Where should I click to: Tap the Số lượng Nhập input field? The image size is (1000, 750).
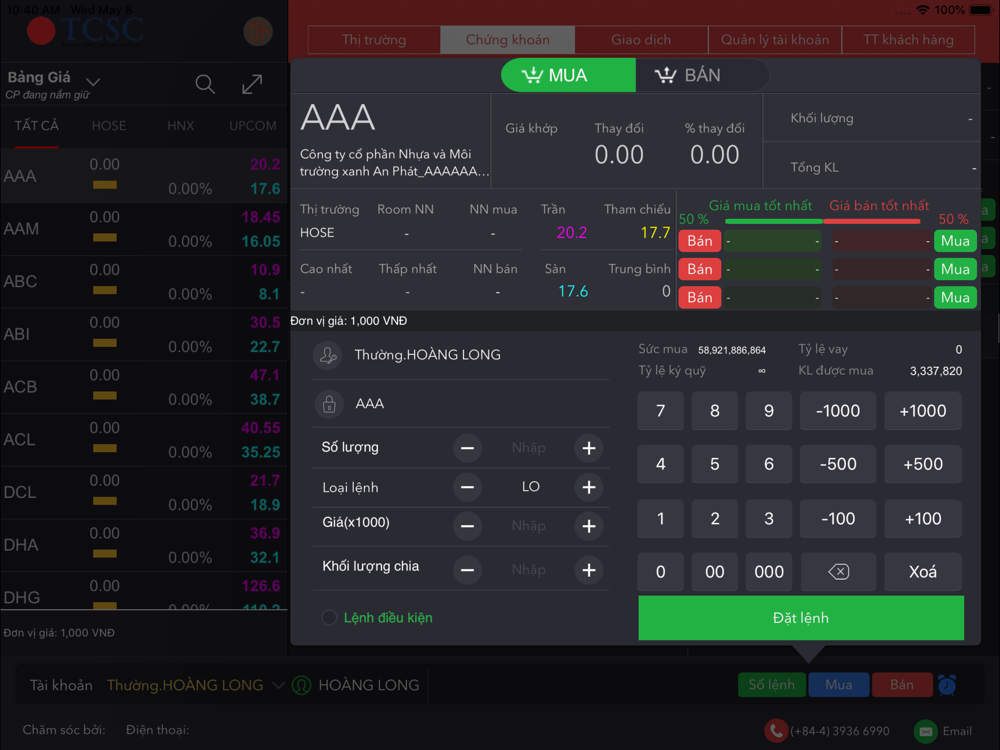tap(528, 448)
